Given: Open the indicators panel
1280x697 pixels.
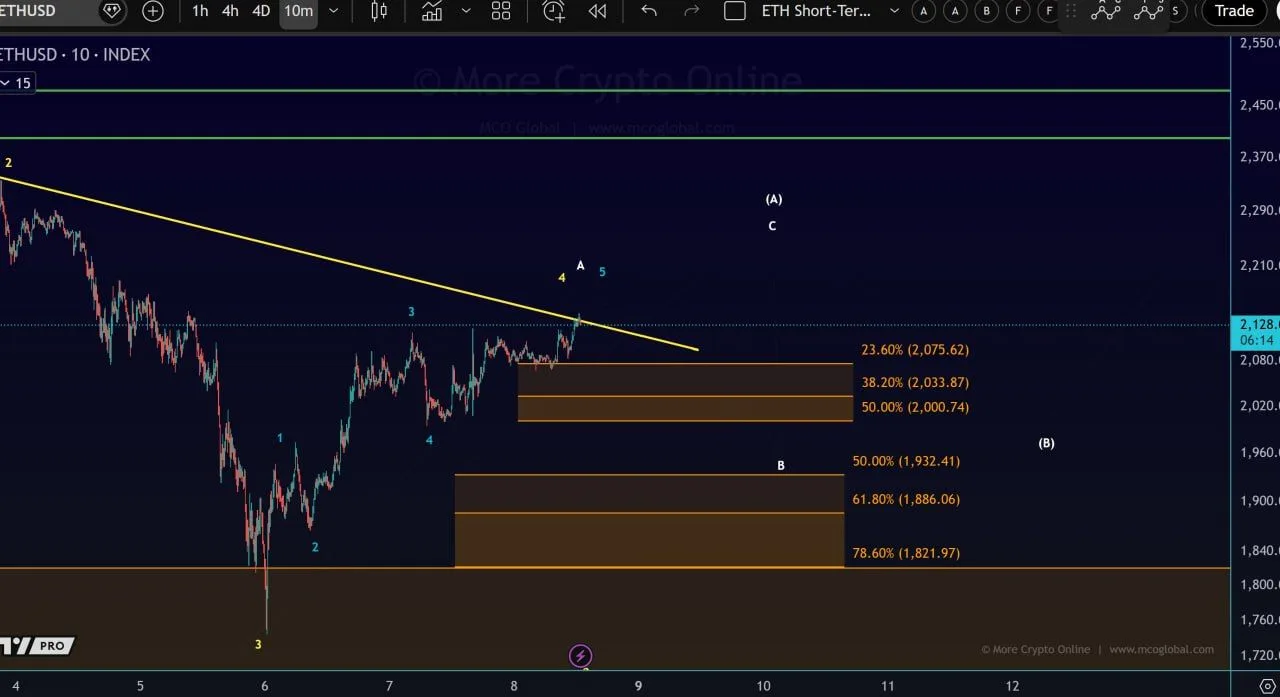Looking at the screenshot, I should [432, 11].
